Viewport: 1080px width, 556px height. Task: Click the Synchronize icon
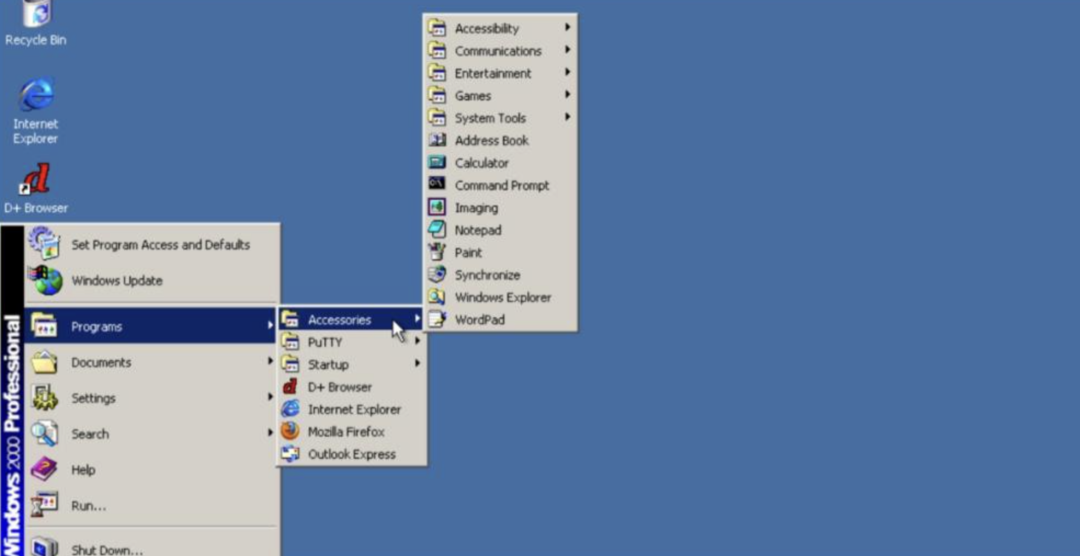point(437,274)
